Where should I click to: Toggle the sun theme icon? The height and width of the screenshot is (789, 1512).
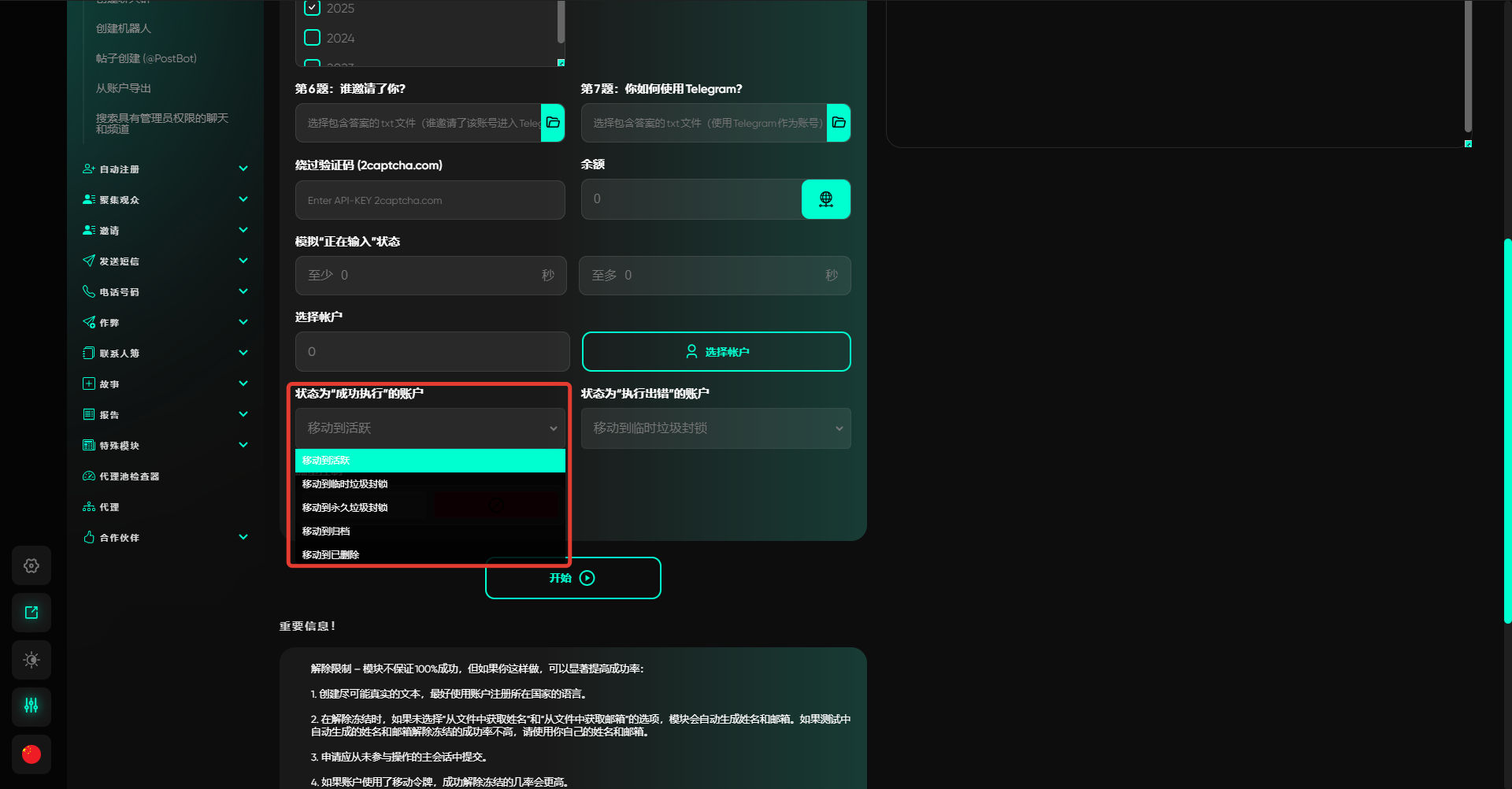31,660
